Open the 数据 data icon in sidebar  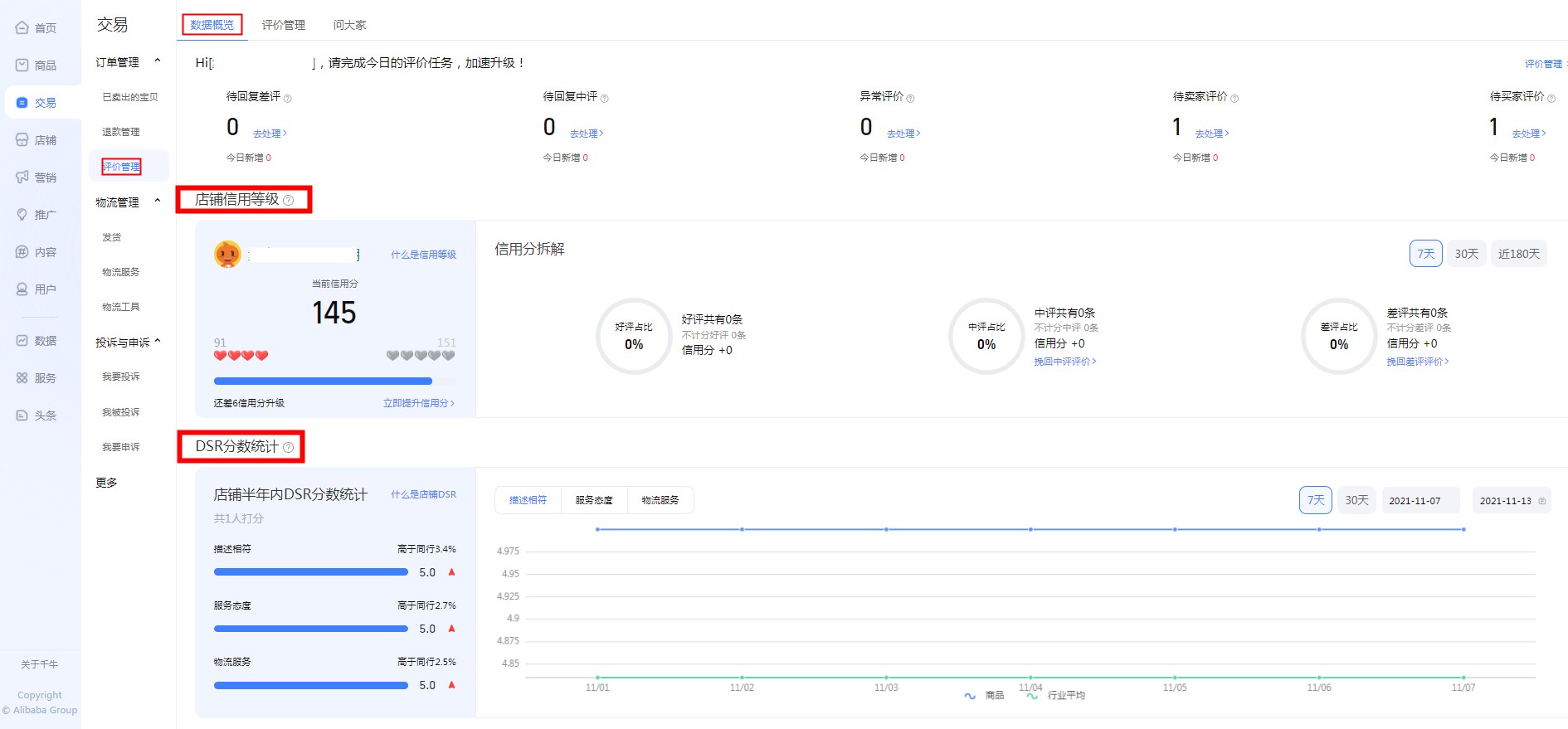click(22, 341)
